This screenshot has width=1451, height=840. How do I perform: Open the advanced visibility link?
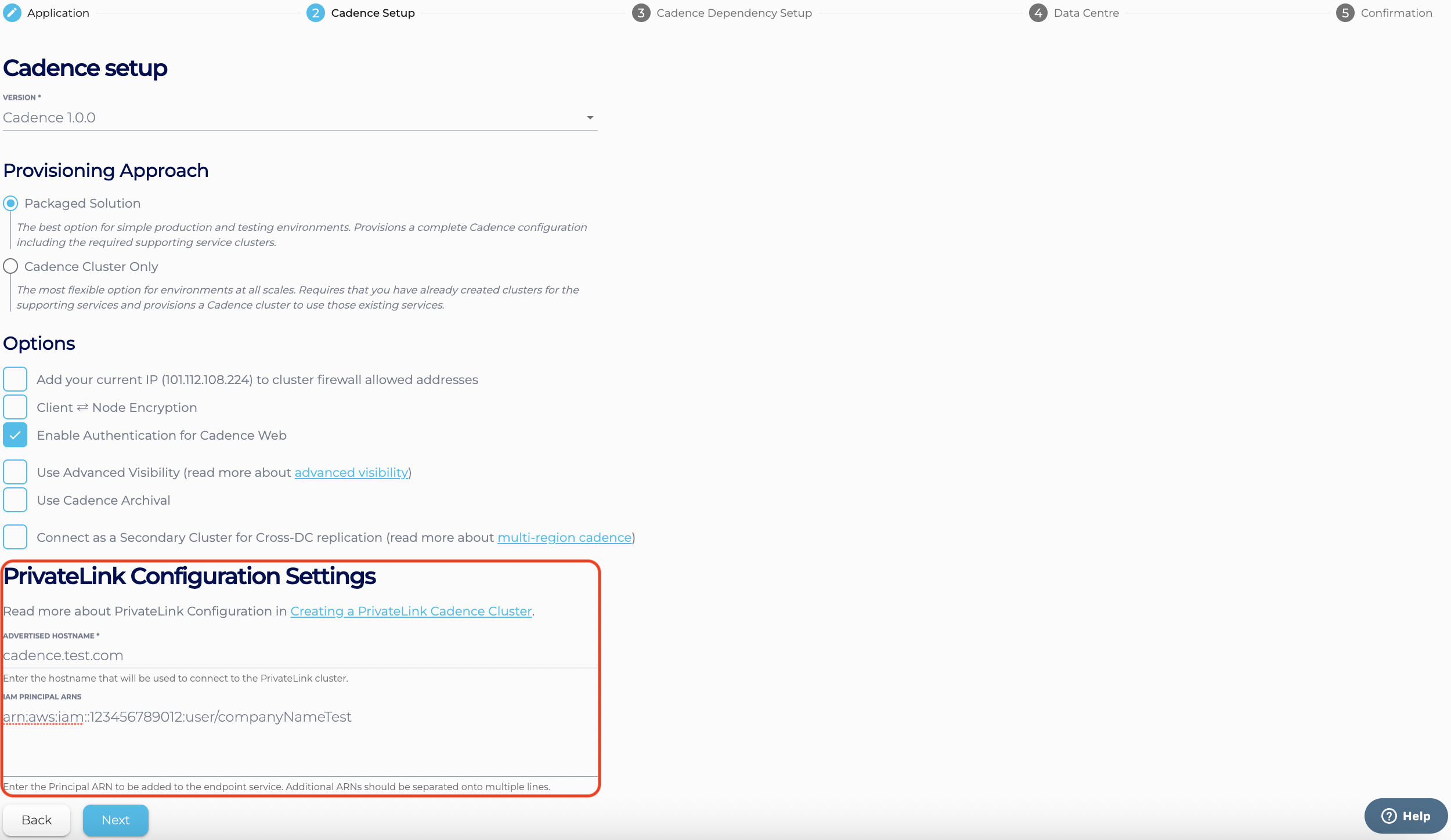(351, 473)
